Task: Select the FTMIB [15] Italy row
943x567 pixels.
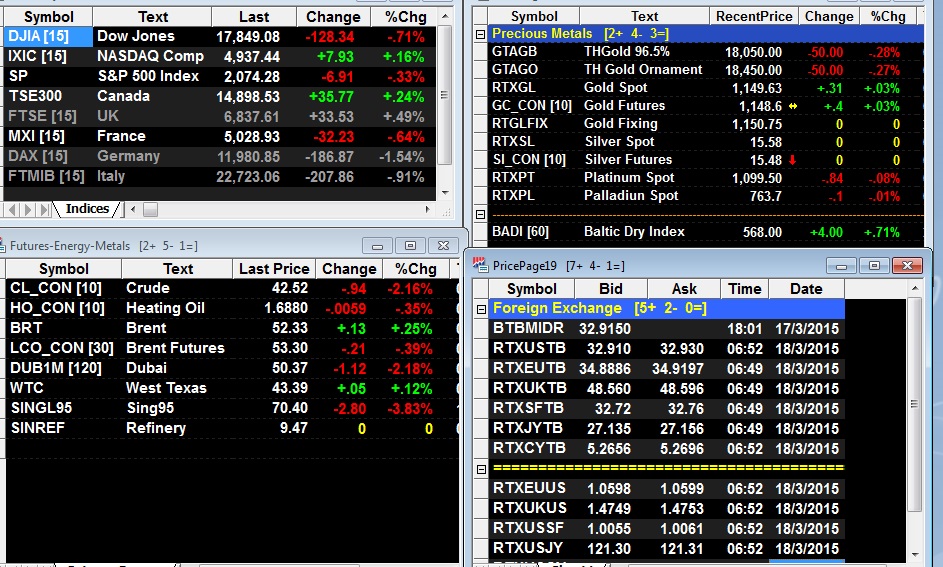Action: tap(220, 176)
